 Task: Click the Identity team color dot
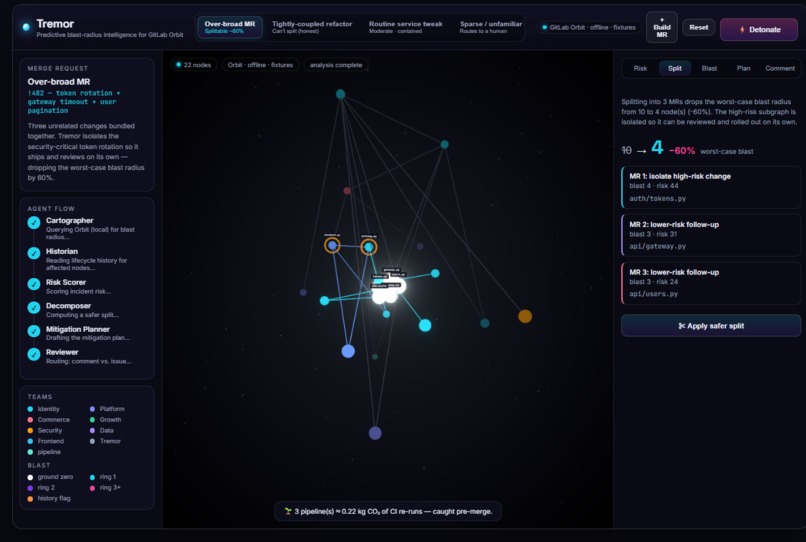tap(30, 409)
